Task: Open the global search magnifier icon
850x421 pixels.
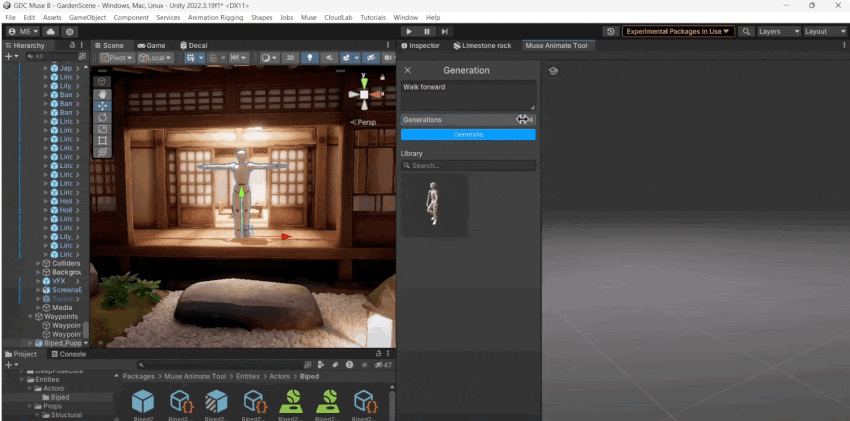Action: pyautogui.click(x=746, y=31)
